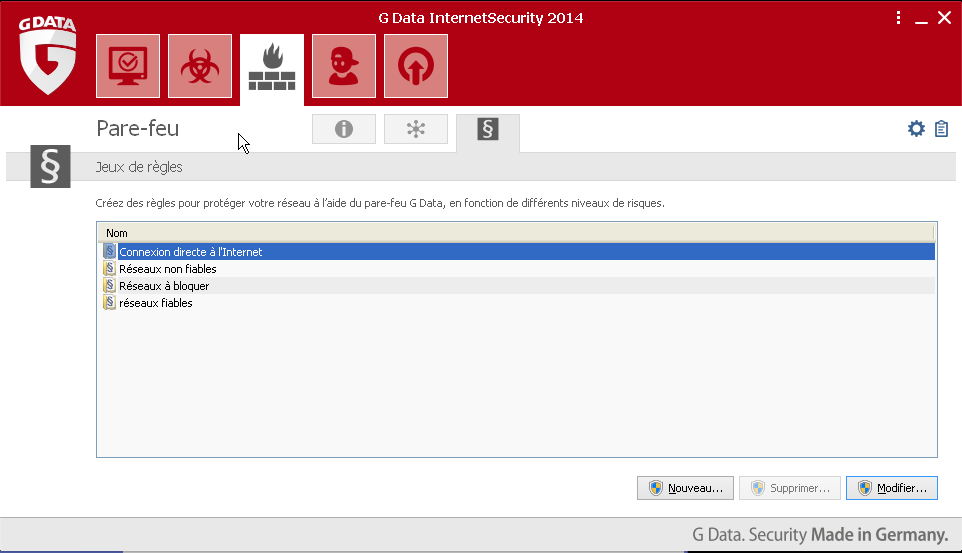Click the G Data shield logo
The width and height of the screenshot is (962, 553).
click(48, 55)
